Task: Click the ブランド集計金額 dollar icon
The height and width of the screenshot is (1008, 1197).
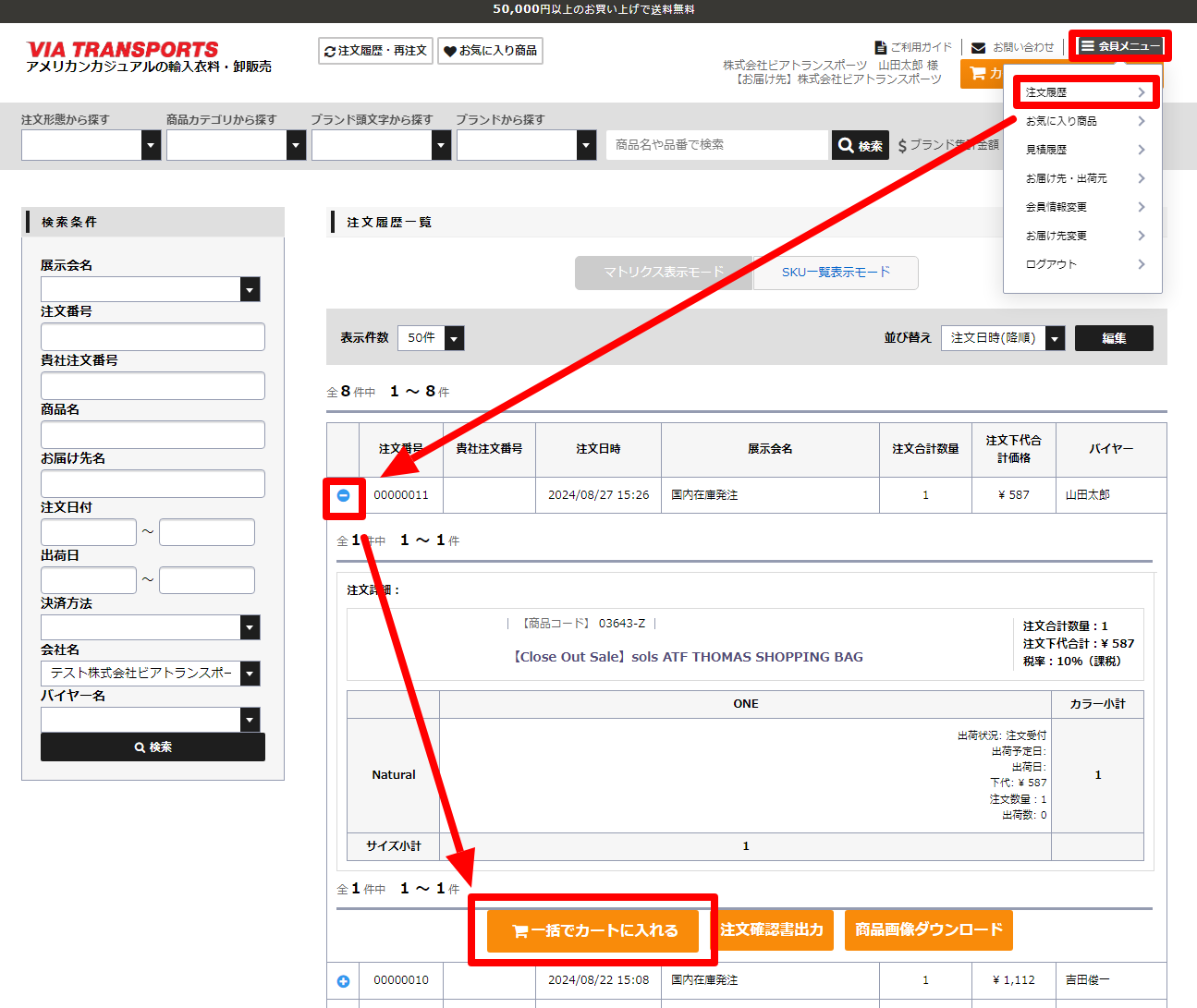Action: [x=902, y=146]
